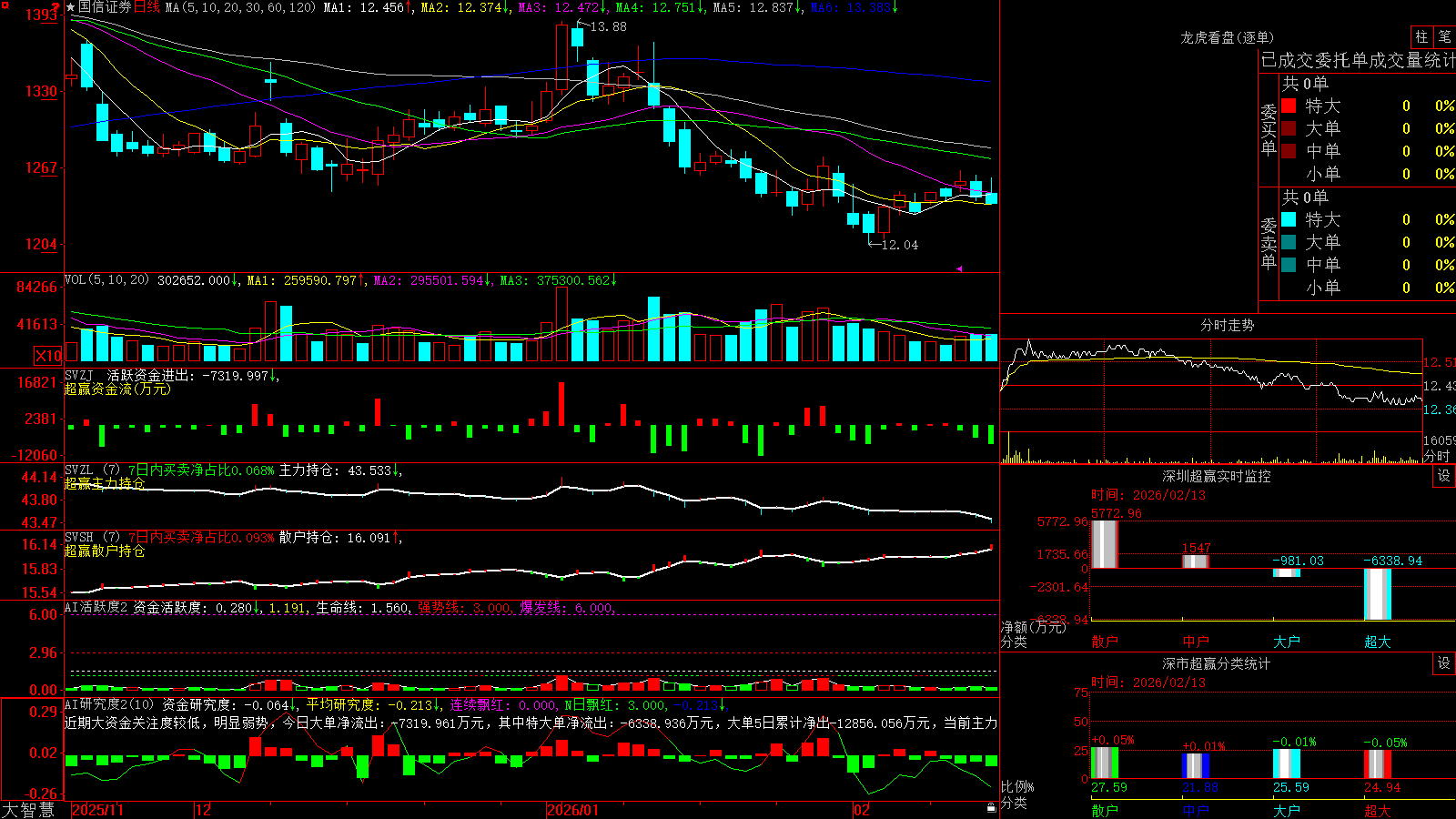Click the 超赢资金流(万元) yellow label
Viewport: 1456px width, 819px height.
(117, 389)
